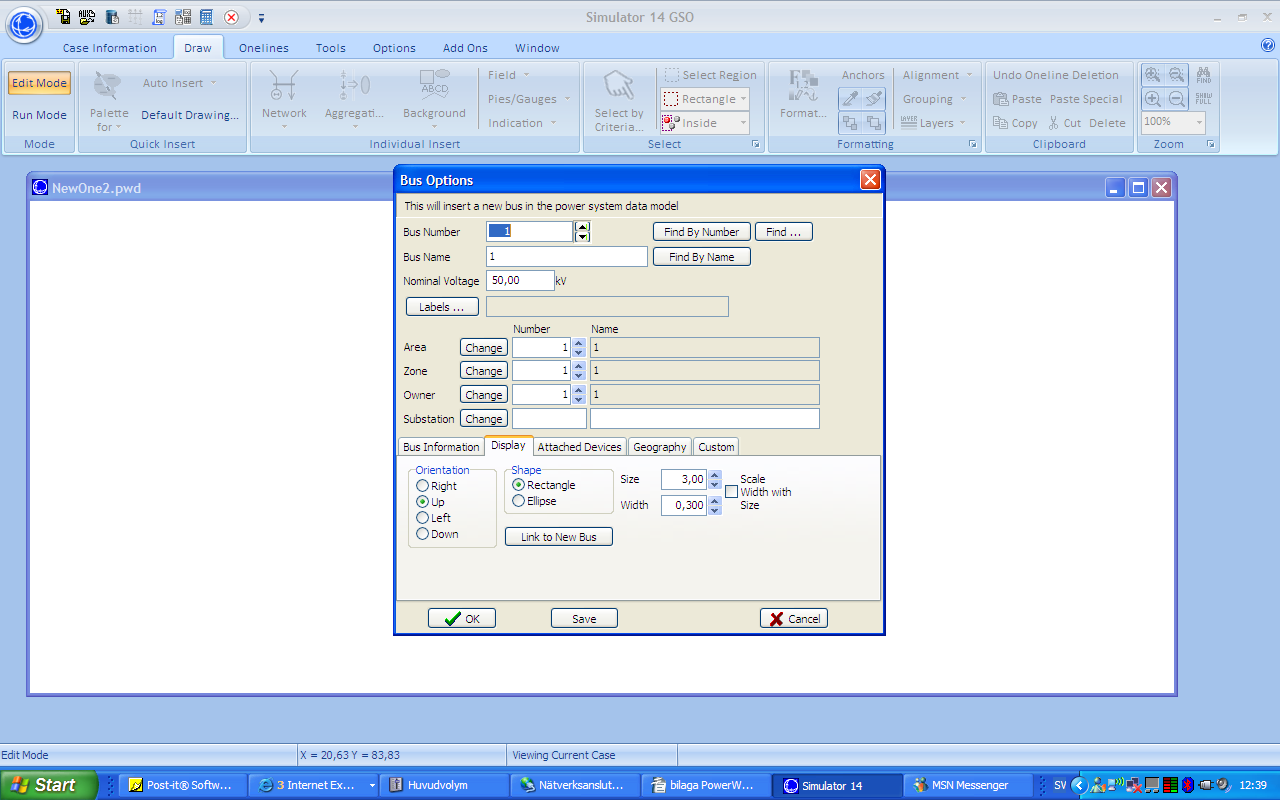Click the Labels ... button
The height and width of the screenshot is (800, 1280).
click(x=442, y=307)
